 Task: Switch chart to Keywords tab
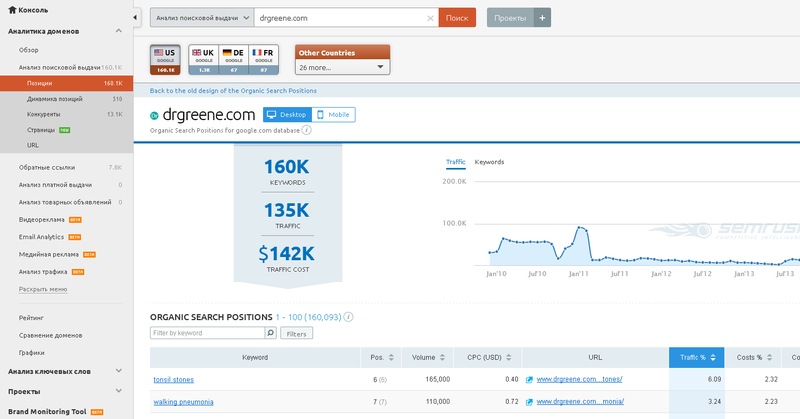coord(489,162)
